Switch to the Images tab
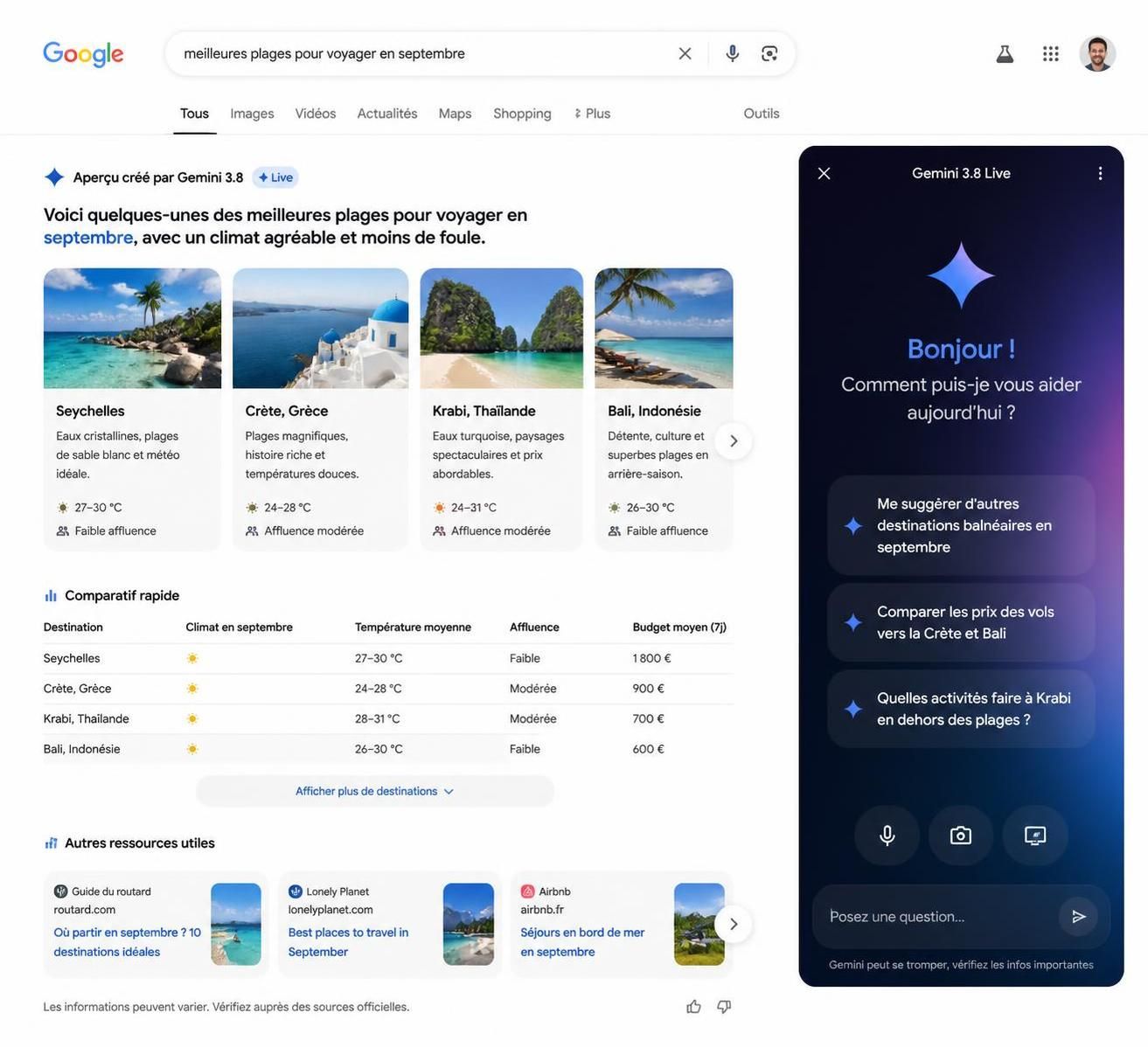1148x1047 pixels. pos(252,114)
